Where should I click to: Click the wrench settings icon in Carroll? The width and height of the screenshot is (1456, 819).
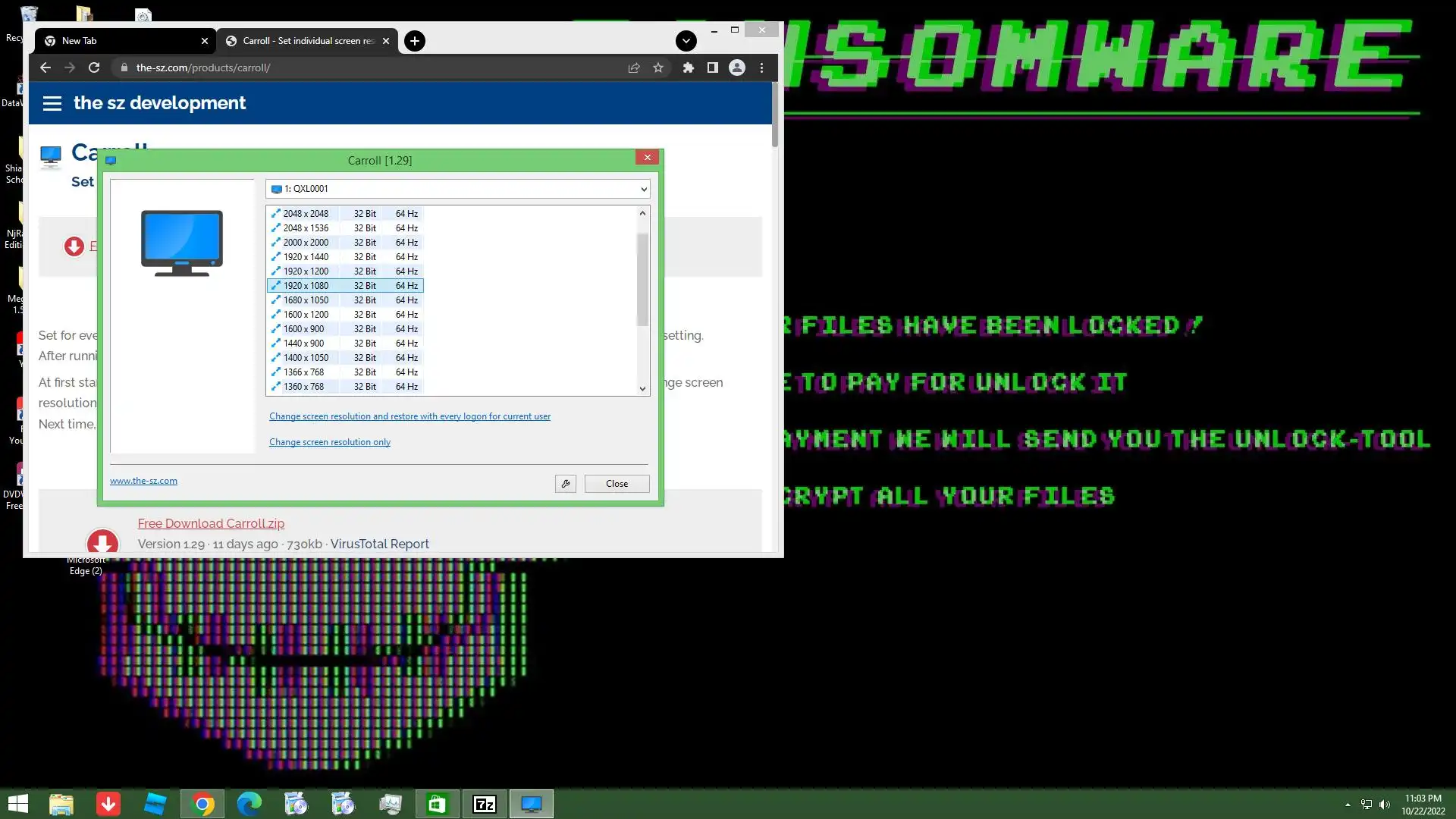565,484
